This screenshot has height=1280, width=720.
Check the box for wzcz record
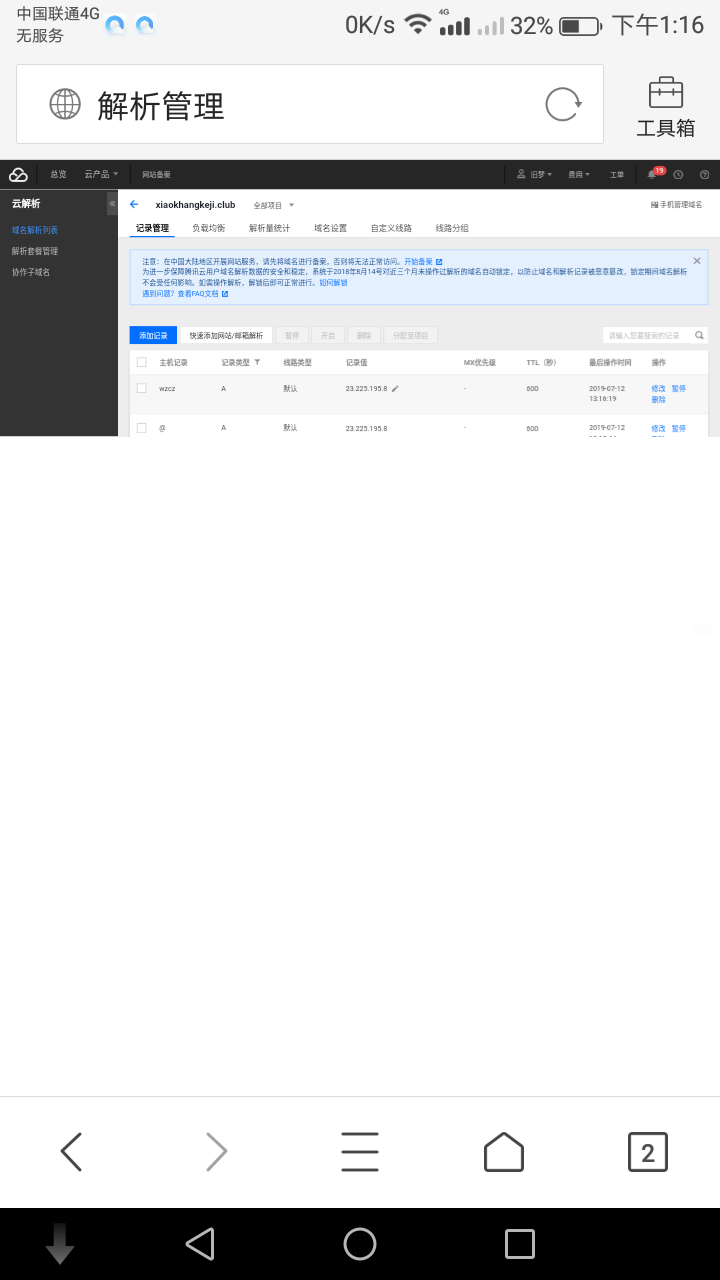[x=141, y=388]
